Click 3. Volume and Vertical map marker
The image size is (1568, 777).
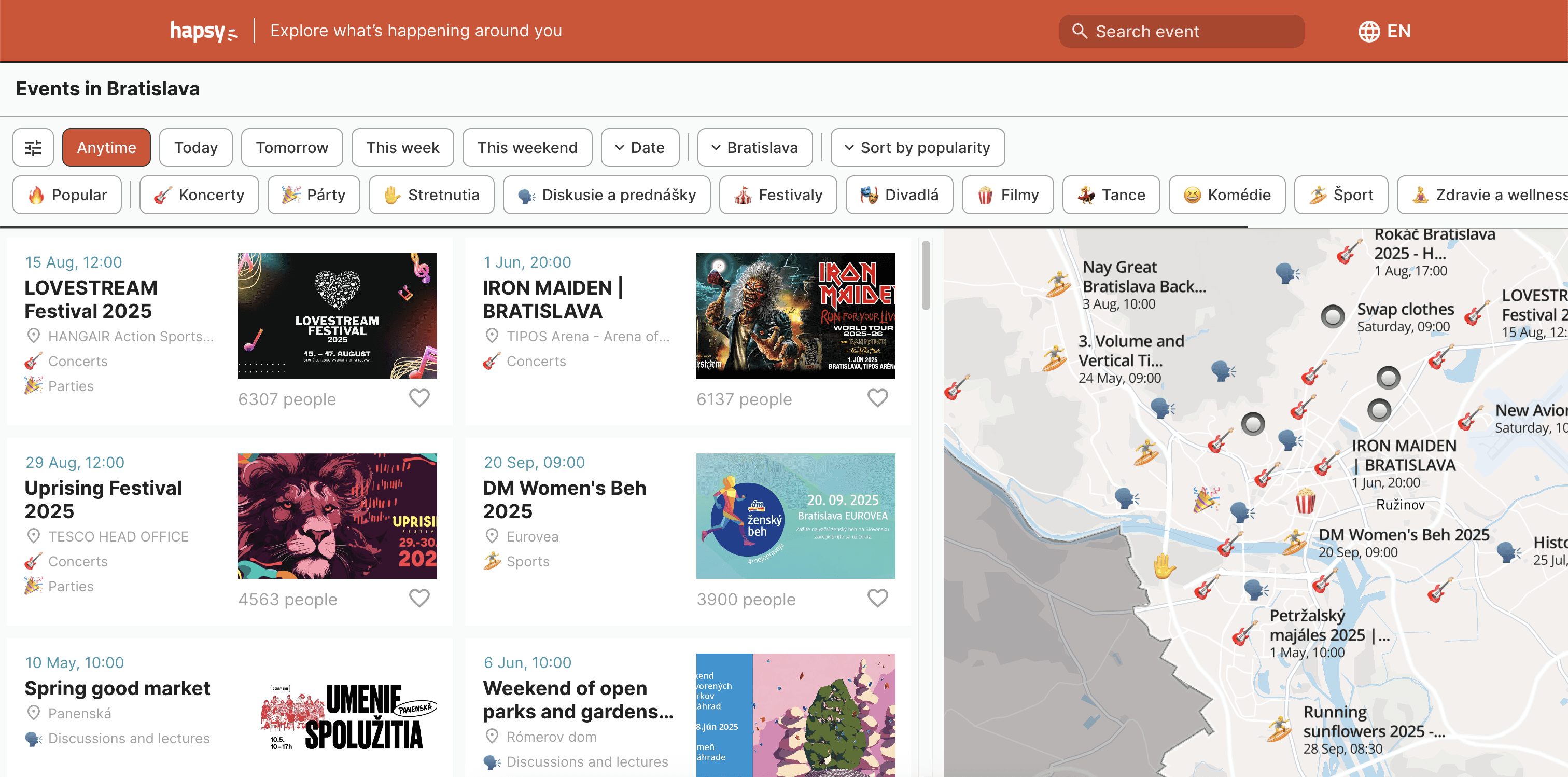[1054, 358]
